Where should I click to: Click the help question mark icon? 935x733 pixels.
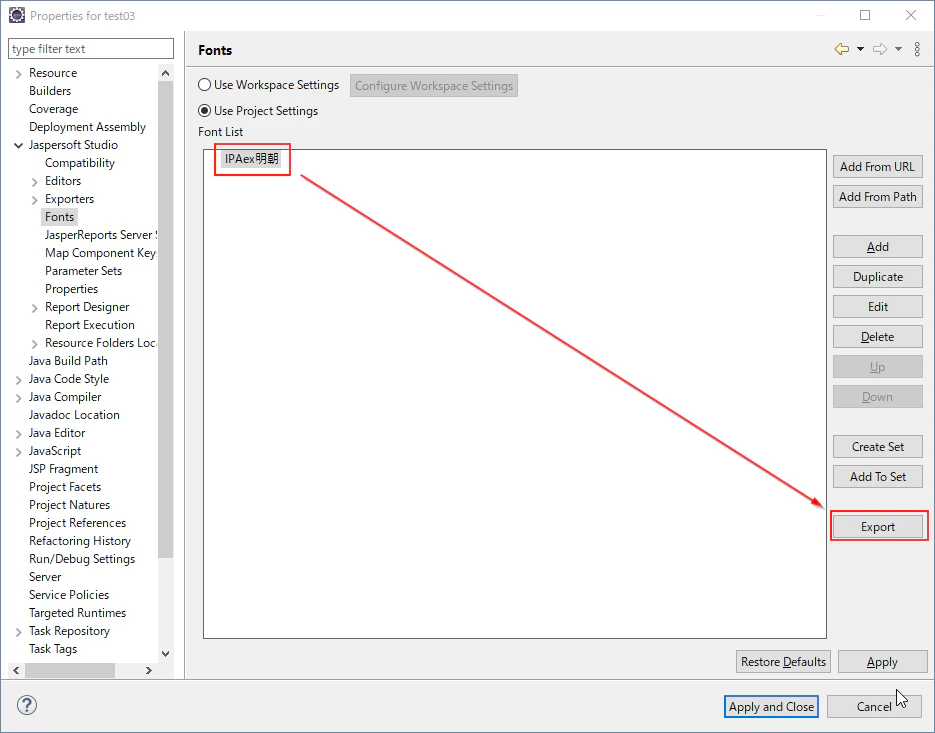pos(27,705)
